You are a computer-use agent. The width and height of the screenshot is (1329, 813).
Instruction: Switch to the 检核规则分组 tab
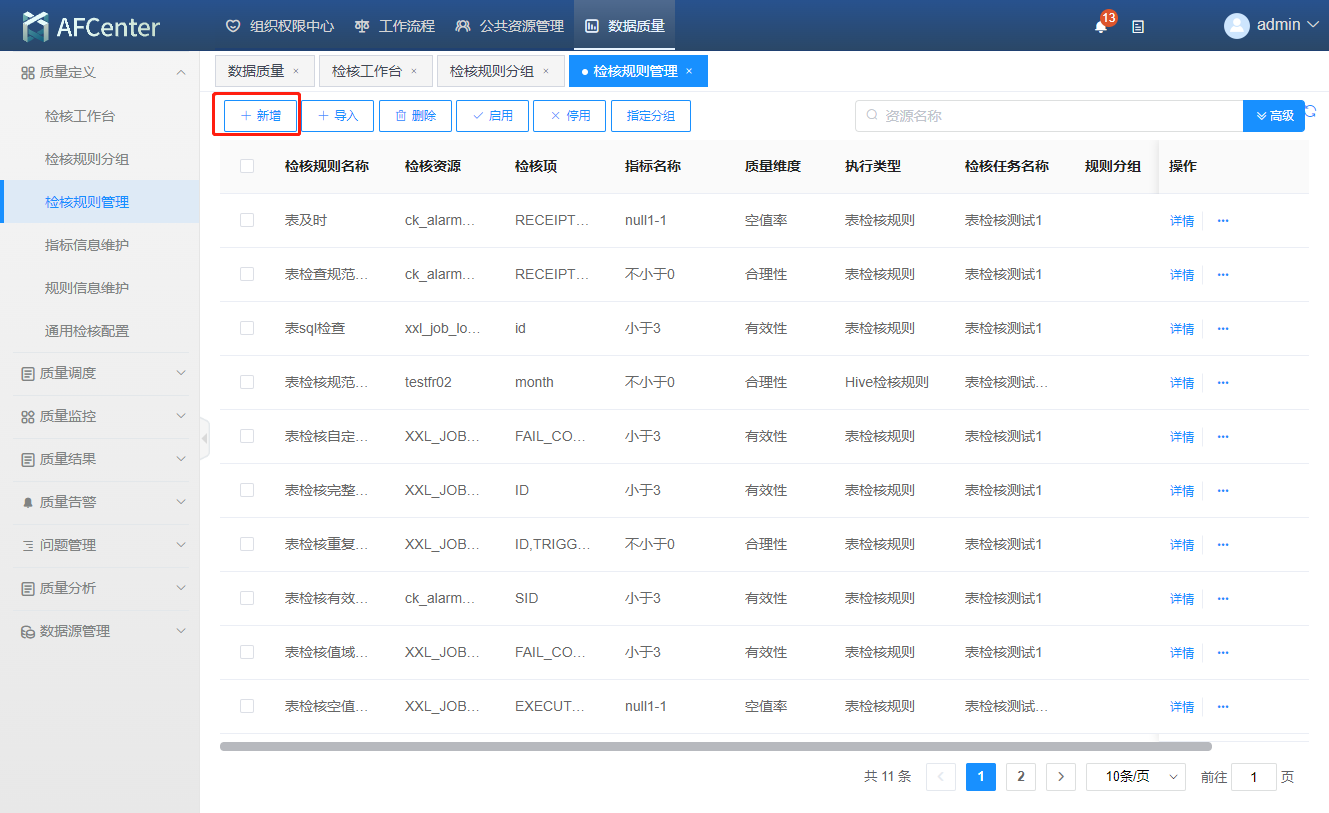(491, 71)
